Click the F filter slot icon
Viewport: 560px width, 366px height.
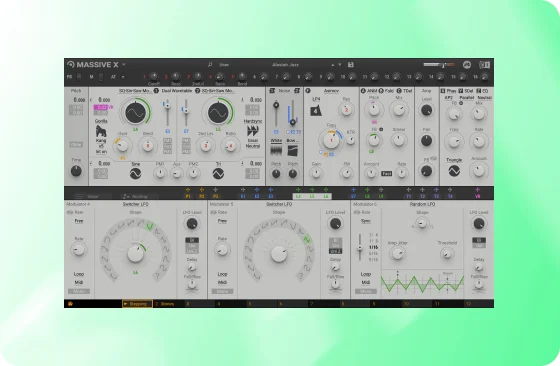[308, 91]
